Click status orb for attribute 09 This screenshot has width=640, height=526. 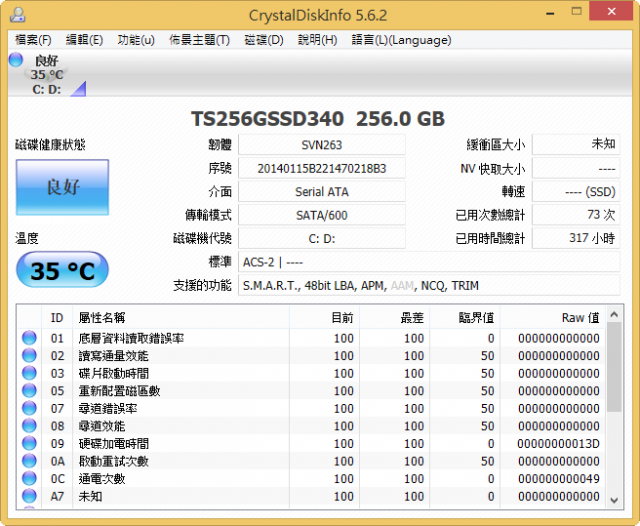point(29,443)
